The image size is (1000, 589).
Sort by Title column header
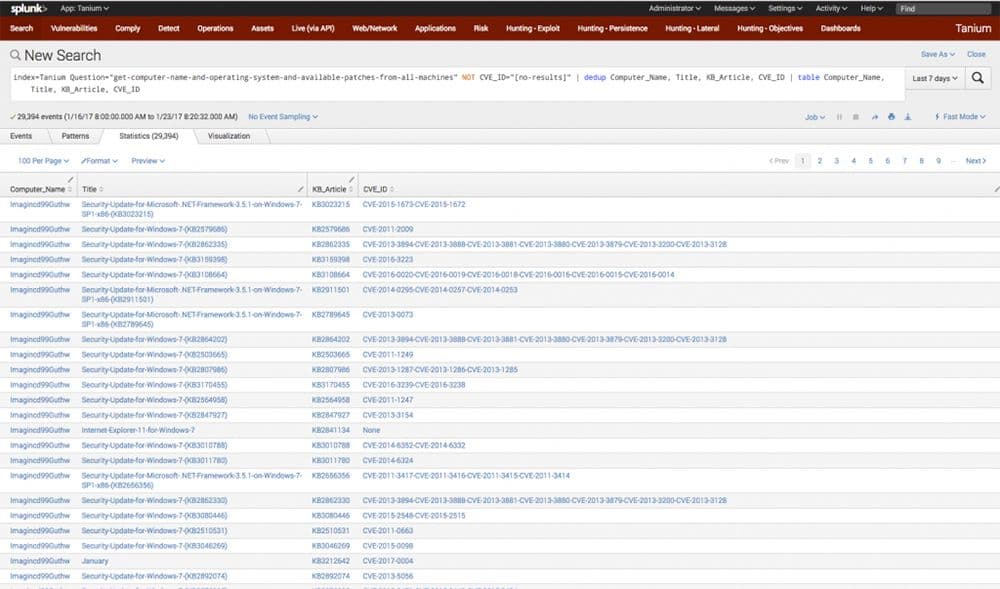(92, 189)
